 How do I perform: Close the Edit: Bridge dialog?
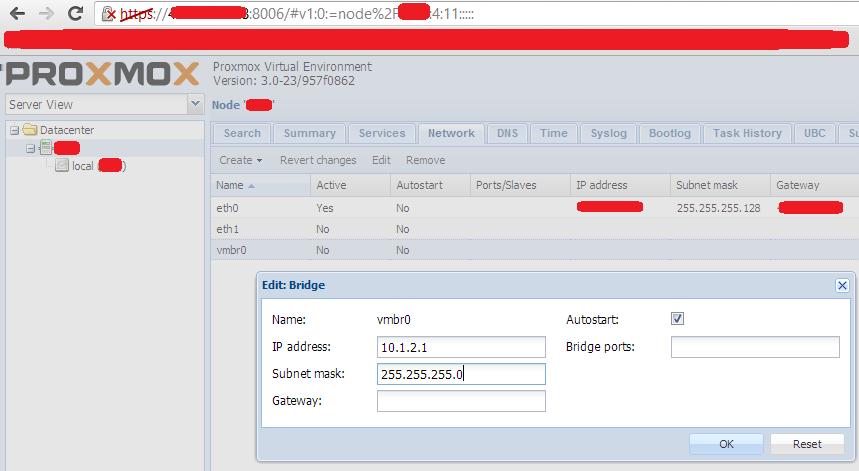(x=842, y=285)
